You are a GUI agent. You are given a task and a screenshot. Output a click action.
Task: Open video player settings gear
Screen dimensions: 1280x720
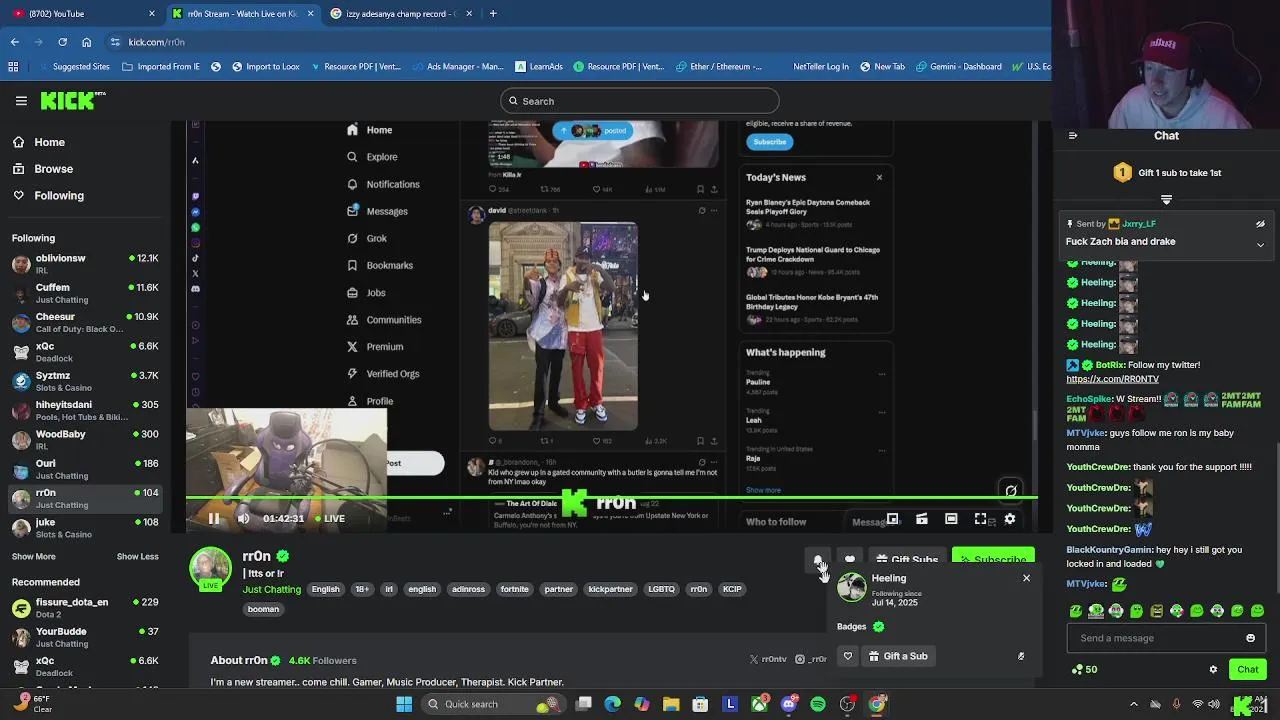pos(1010,519)
